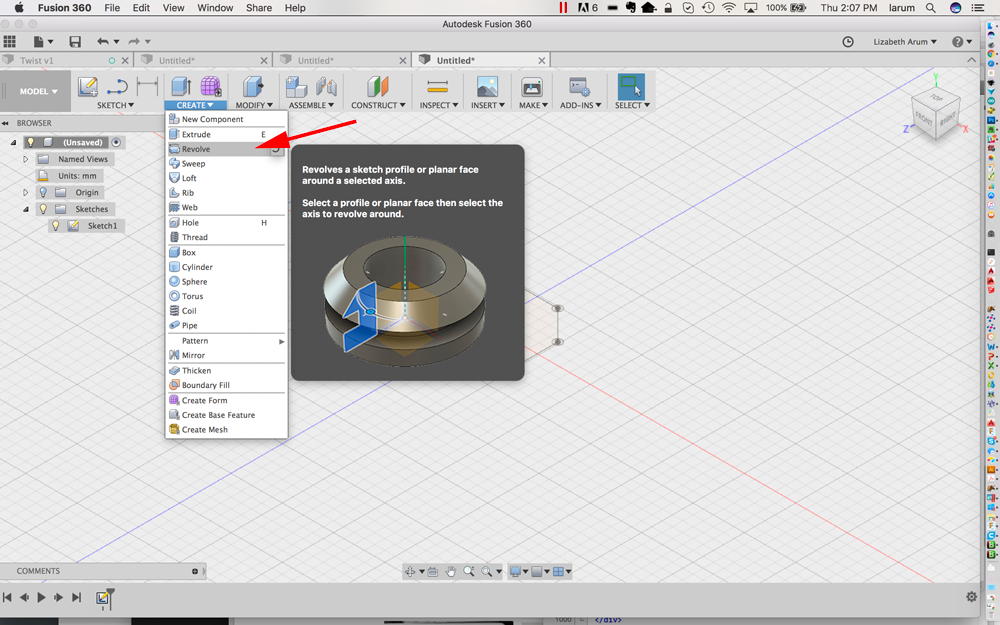The height and width of the screenshot is (625, 1000).
Task: Select the Sketch1 feature in the timeline
Action: [x=102, y=598]
